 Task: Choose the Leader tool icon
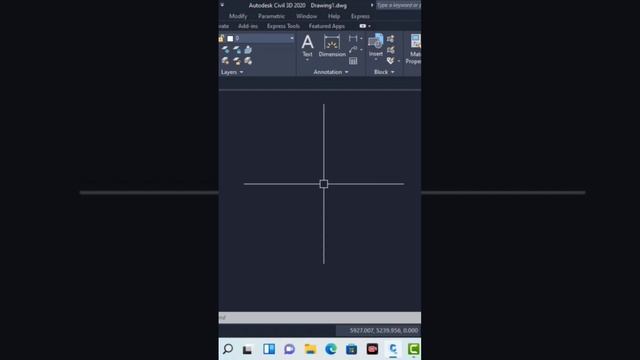pyautogui.click(x=353, y=50)
